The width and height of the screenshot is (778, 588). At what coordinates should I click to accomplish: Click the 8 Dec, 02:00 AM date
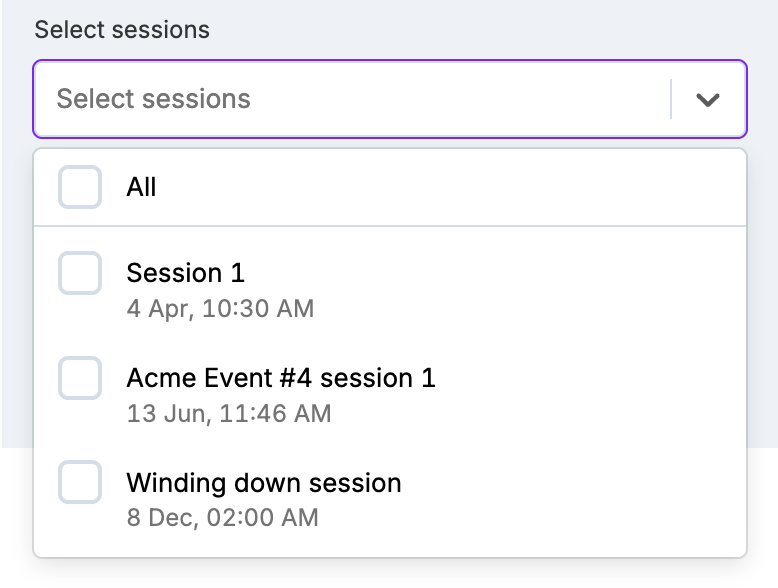coord(222,518)
